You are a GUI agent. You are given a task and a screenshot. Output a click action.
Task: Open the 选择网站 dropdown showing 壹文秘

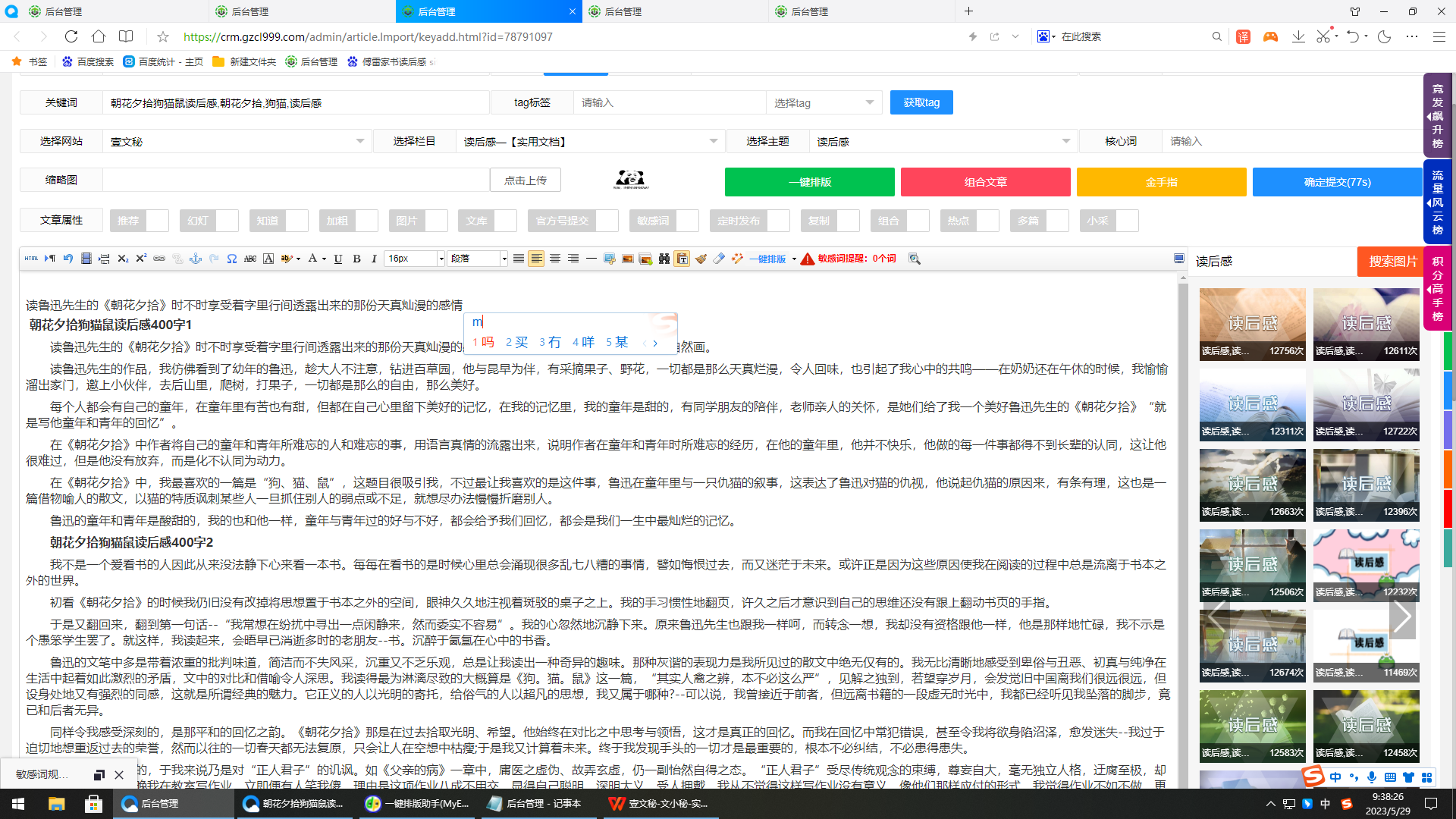[x=236, y=142]
